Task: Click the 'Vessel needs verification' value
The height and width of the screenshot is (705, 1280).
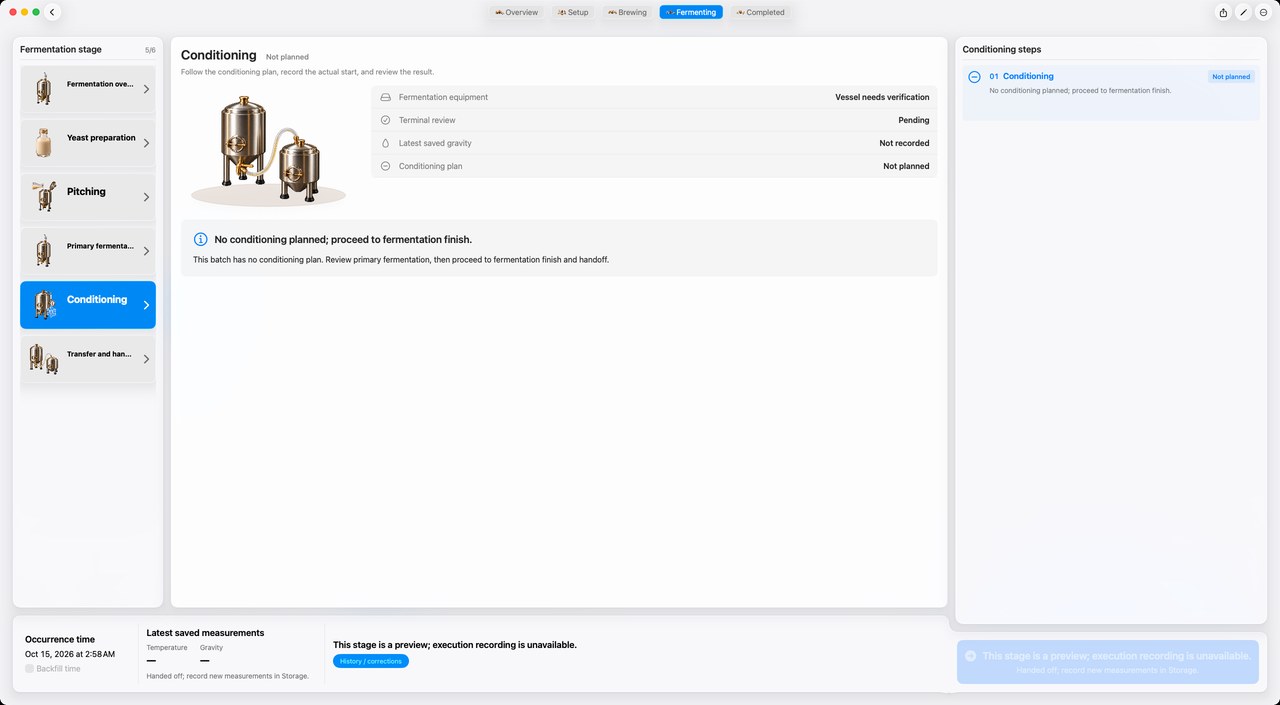Action: click(x=882, y=97)
